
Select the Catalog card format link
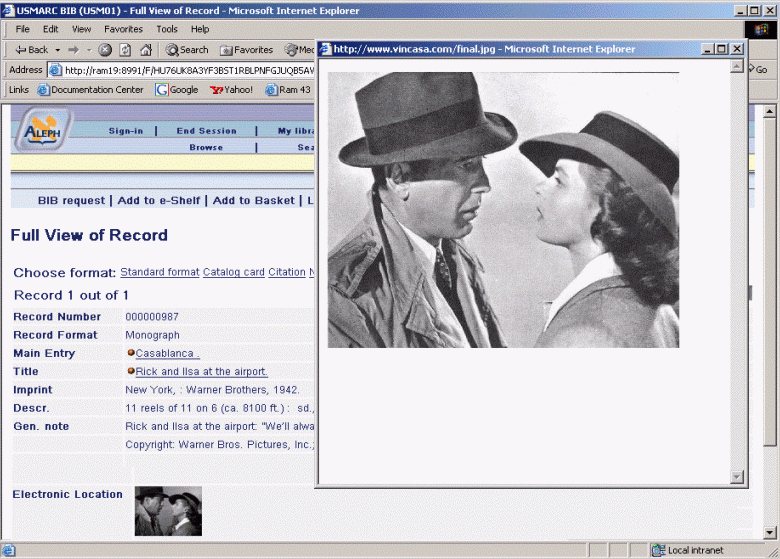233,272
